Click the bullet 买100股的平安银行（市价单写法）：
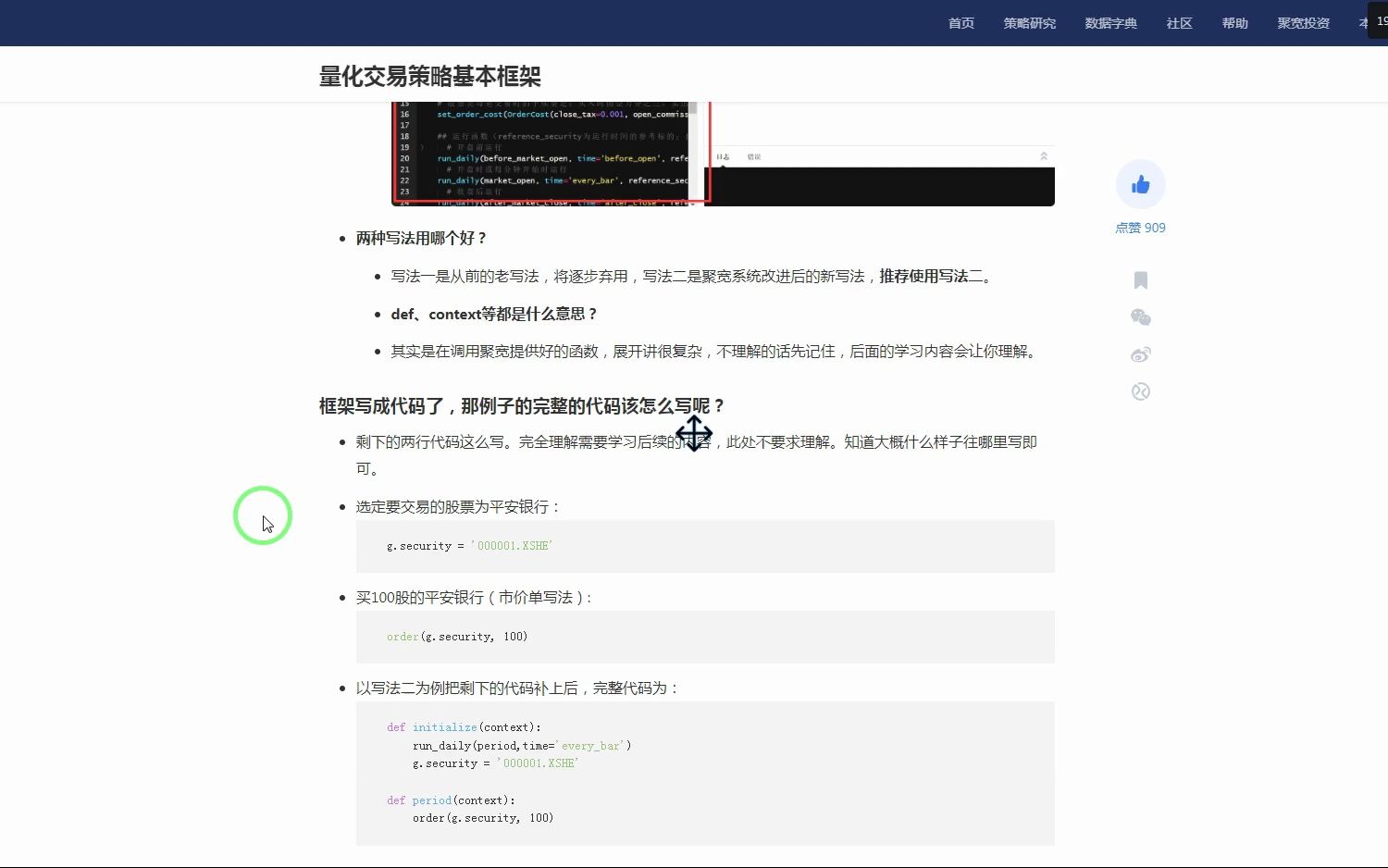 click(x=474, y=597)
